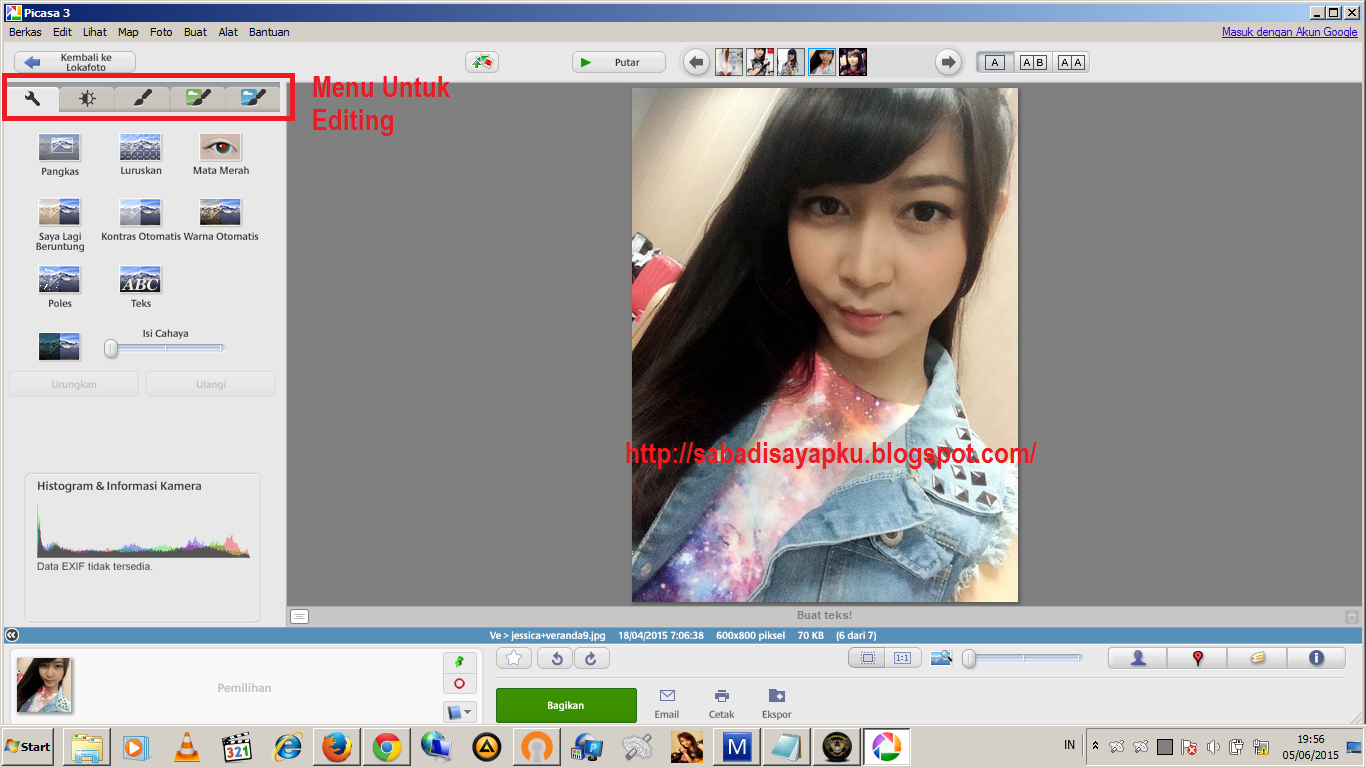Open the Map menu
Image resolution: width=1366 pixels, height=768 pixels.
(x=128, y=32)
